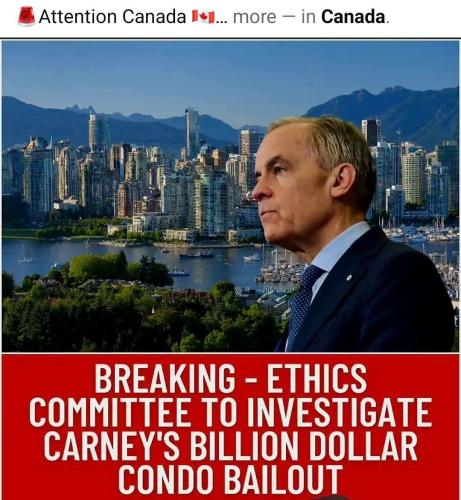Image resolution: width=461 pixels, height=500 pixels.
Task: Open the Vancouver skyline post image
Action: point(230,196)
